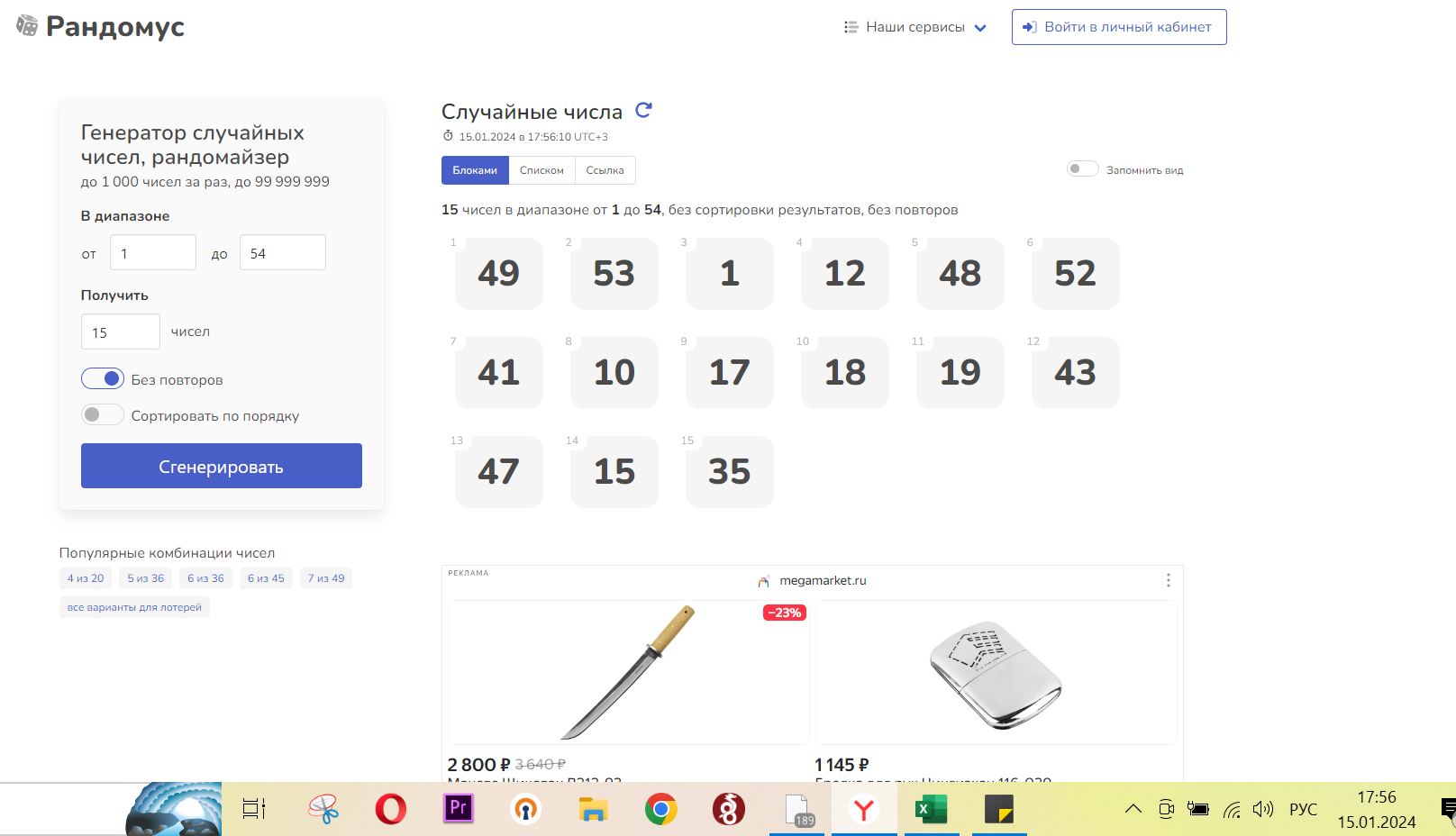Image resolution: width=1456 pixels, height=836 pixels.
Task: Click result block number 43
Action: 1076,373
